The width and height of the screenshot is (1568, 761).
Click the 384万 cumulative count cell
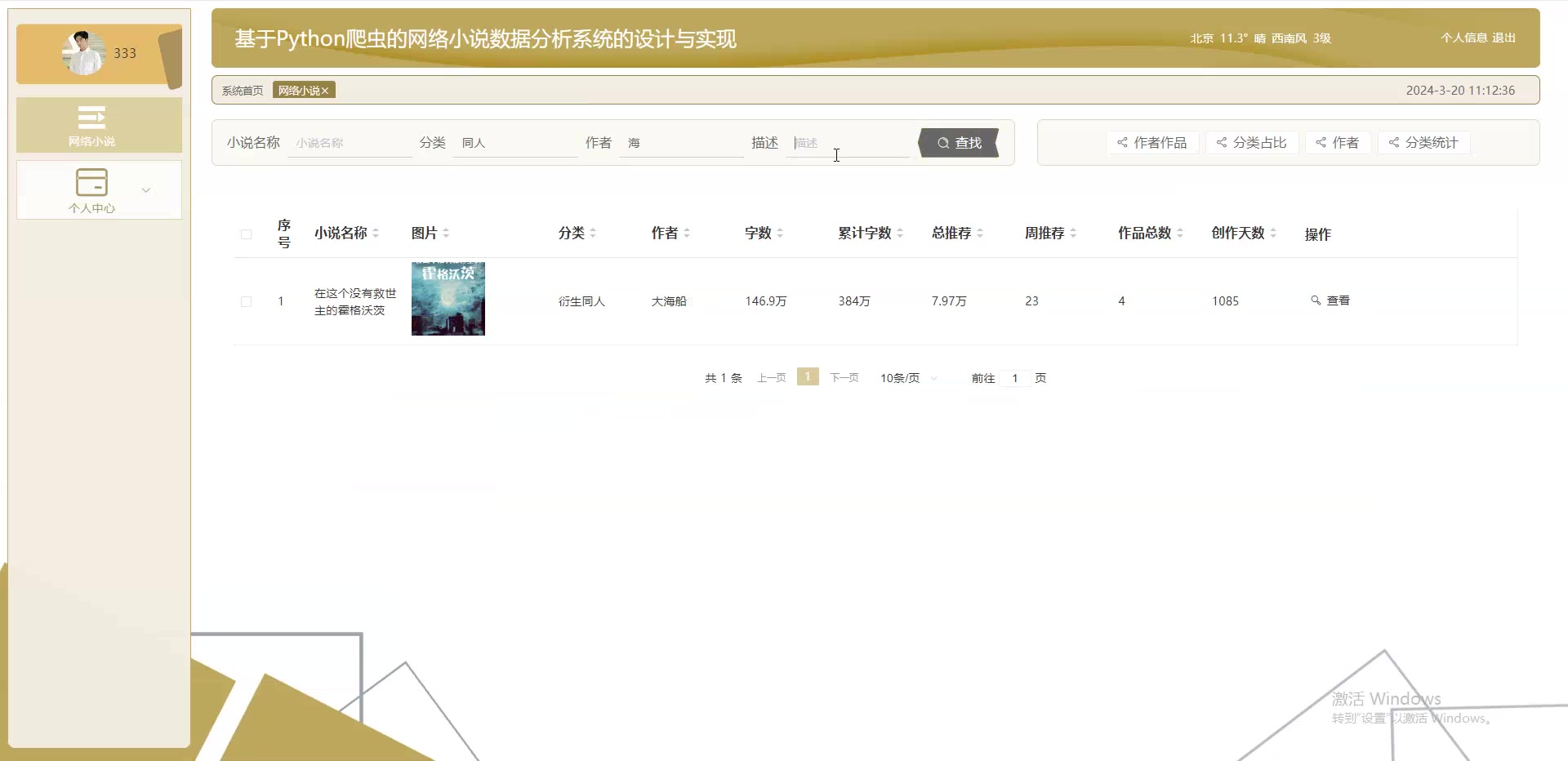click(854, 301)
